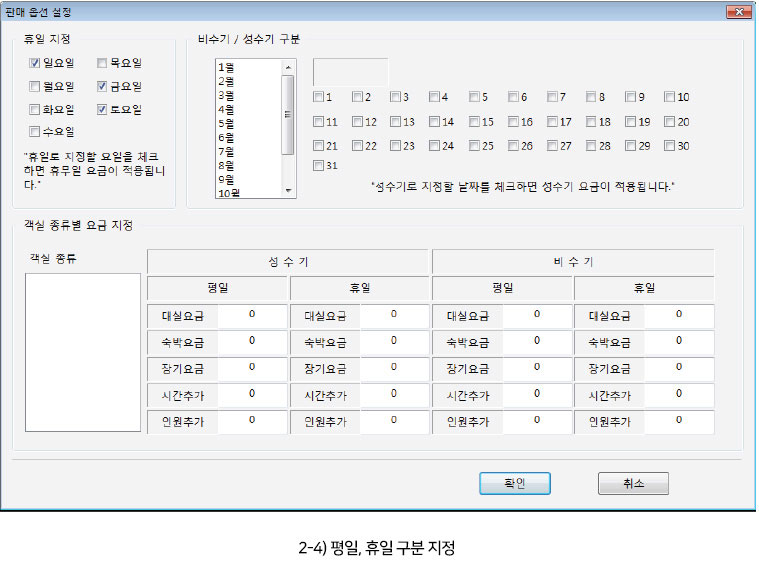Viewport: 759px width, 570px height.
Task: Edit 비수기 평일 장기요금 value
Action: coord(537,368)
